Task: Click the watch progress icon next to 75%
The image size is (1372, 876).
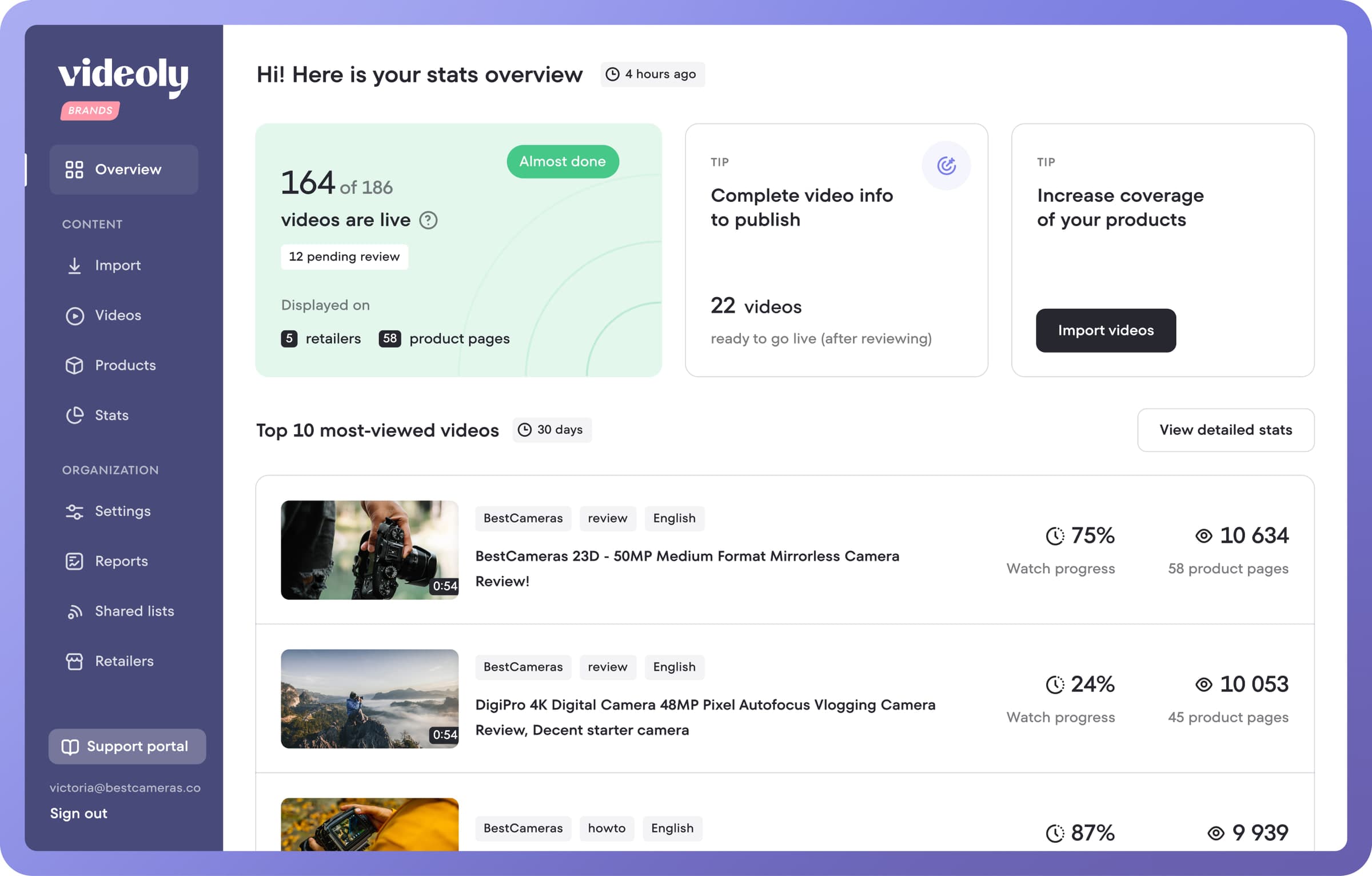Action: 1055,536
